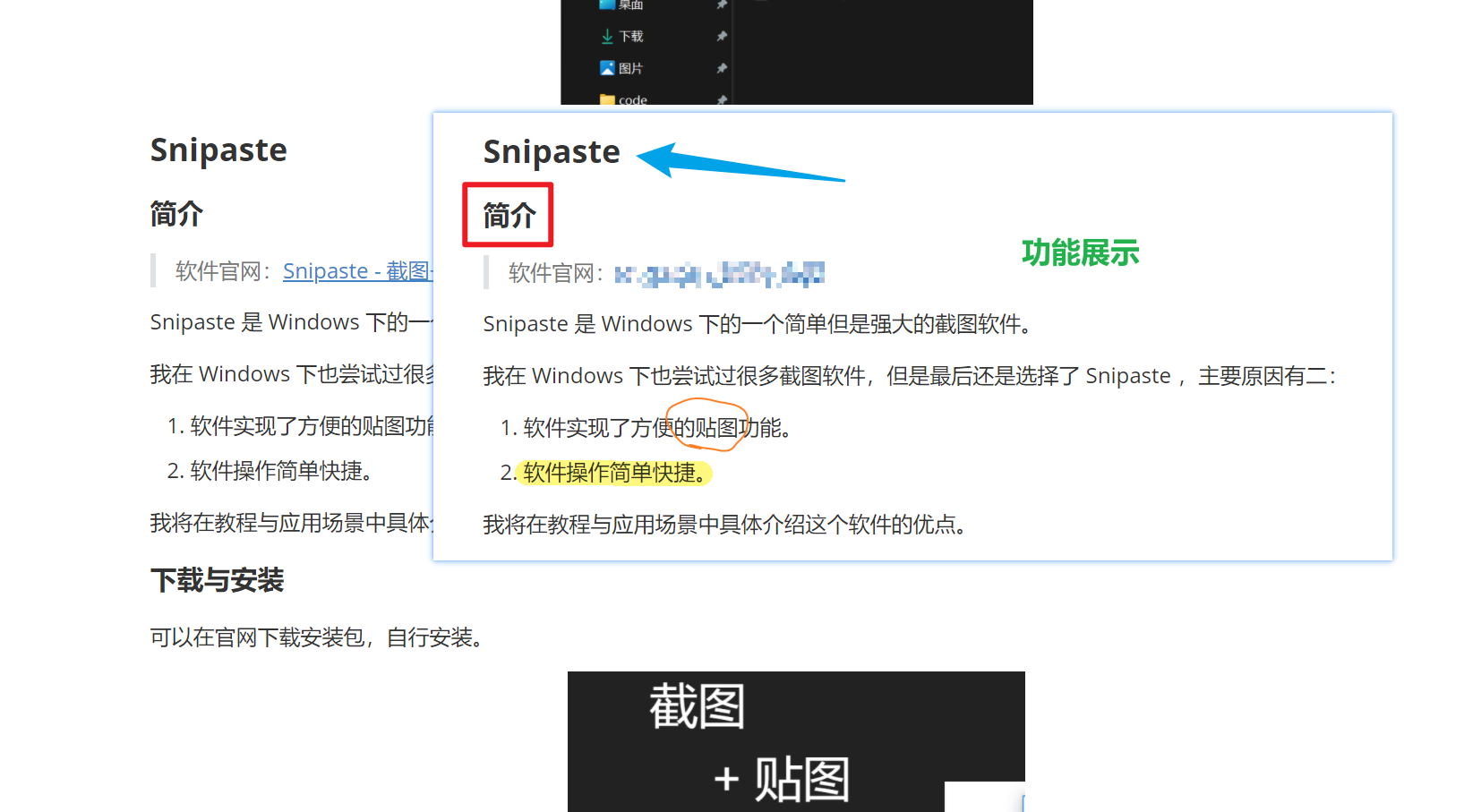This screenshot has height=812, width=1464.
Task: Click "可以在官网下载安装包,自行安装。" paragraph
Action: [x=320, y=637]
